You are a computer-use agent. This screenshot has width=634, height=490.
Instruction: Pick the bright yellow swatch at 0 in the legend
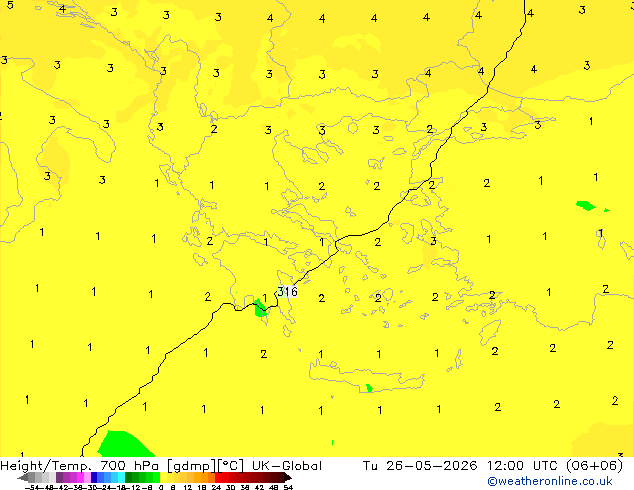point(163,477)
